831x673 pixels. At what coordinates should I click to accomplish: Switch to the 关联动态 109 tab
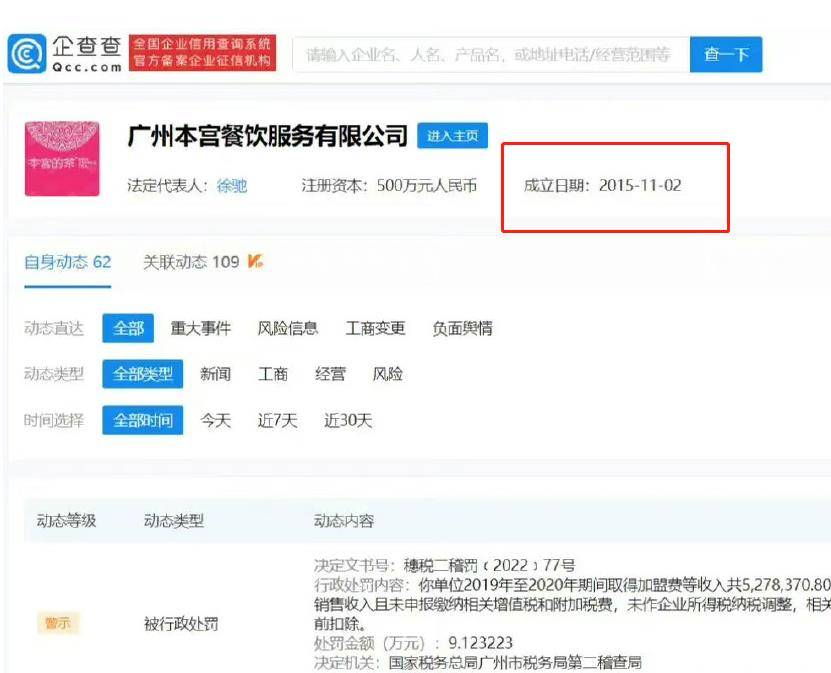click(x=191, y=262)
